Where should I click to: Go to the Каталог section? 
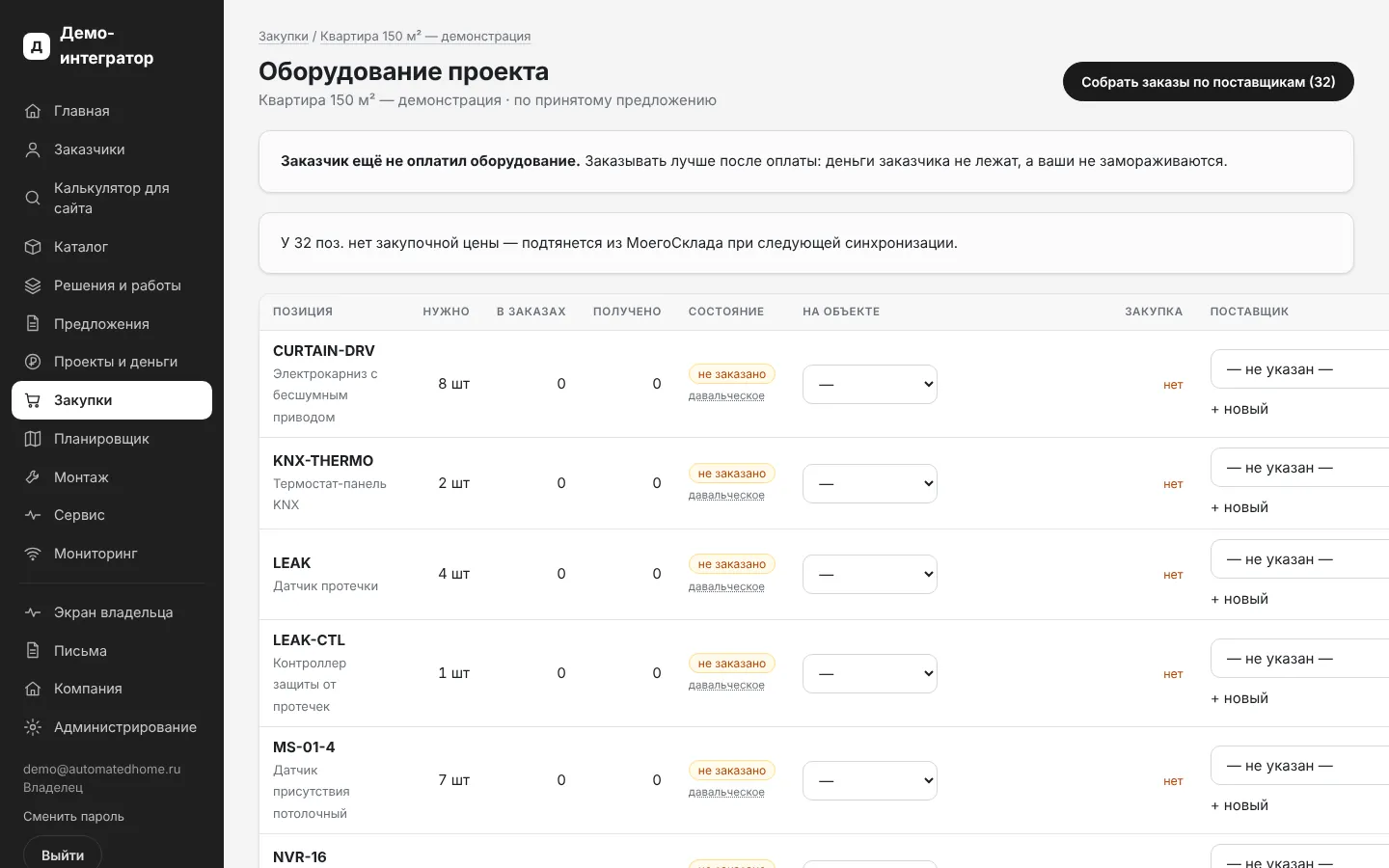click(x=112, y=247)
